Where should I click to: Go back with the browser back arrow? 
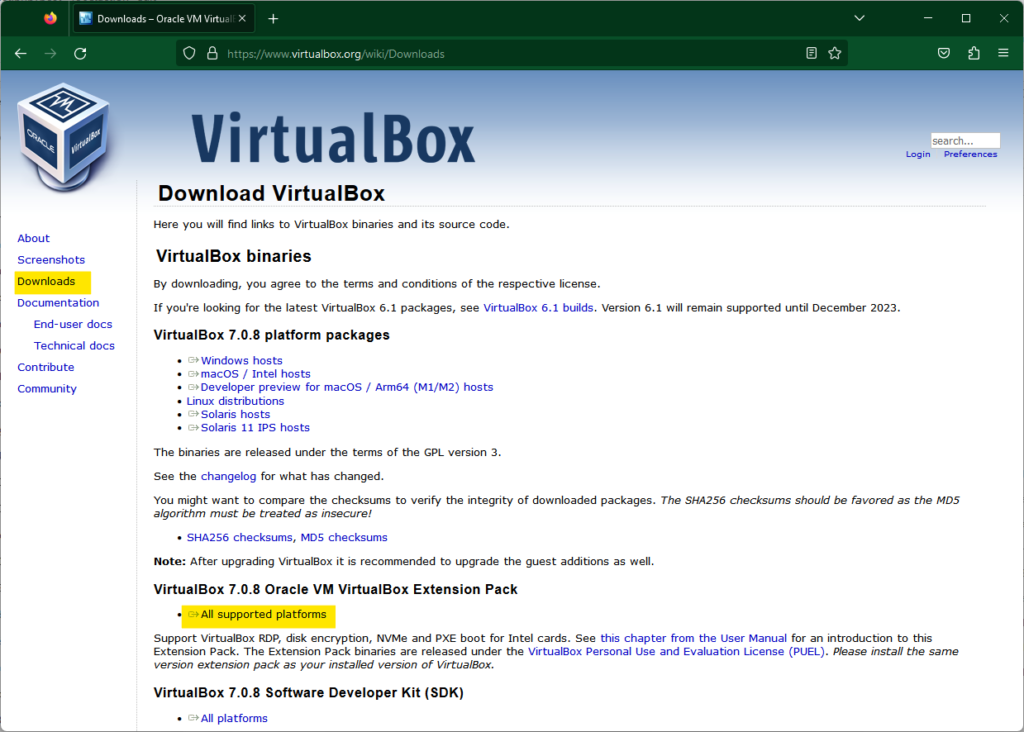coord(21,54)
